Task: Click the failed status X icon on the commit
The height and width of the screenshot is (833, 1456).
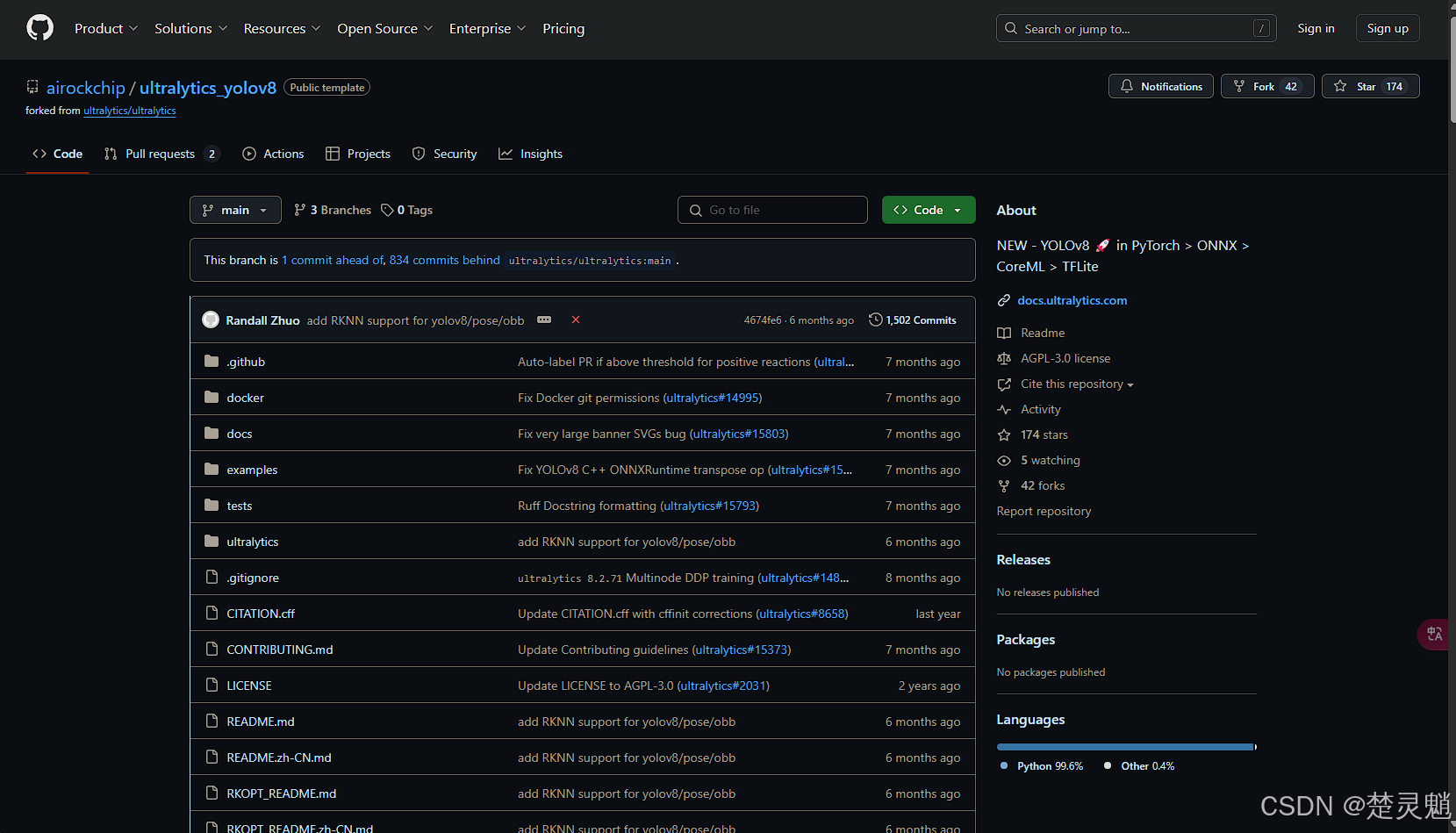Action: point(576,320)
